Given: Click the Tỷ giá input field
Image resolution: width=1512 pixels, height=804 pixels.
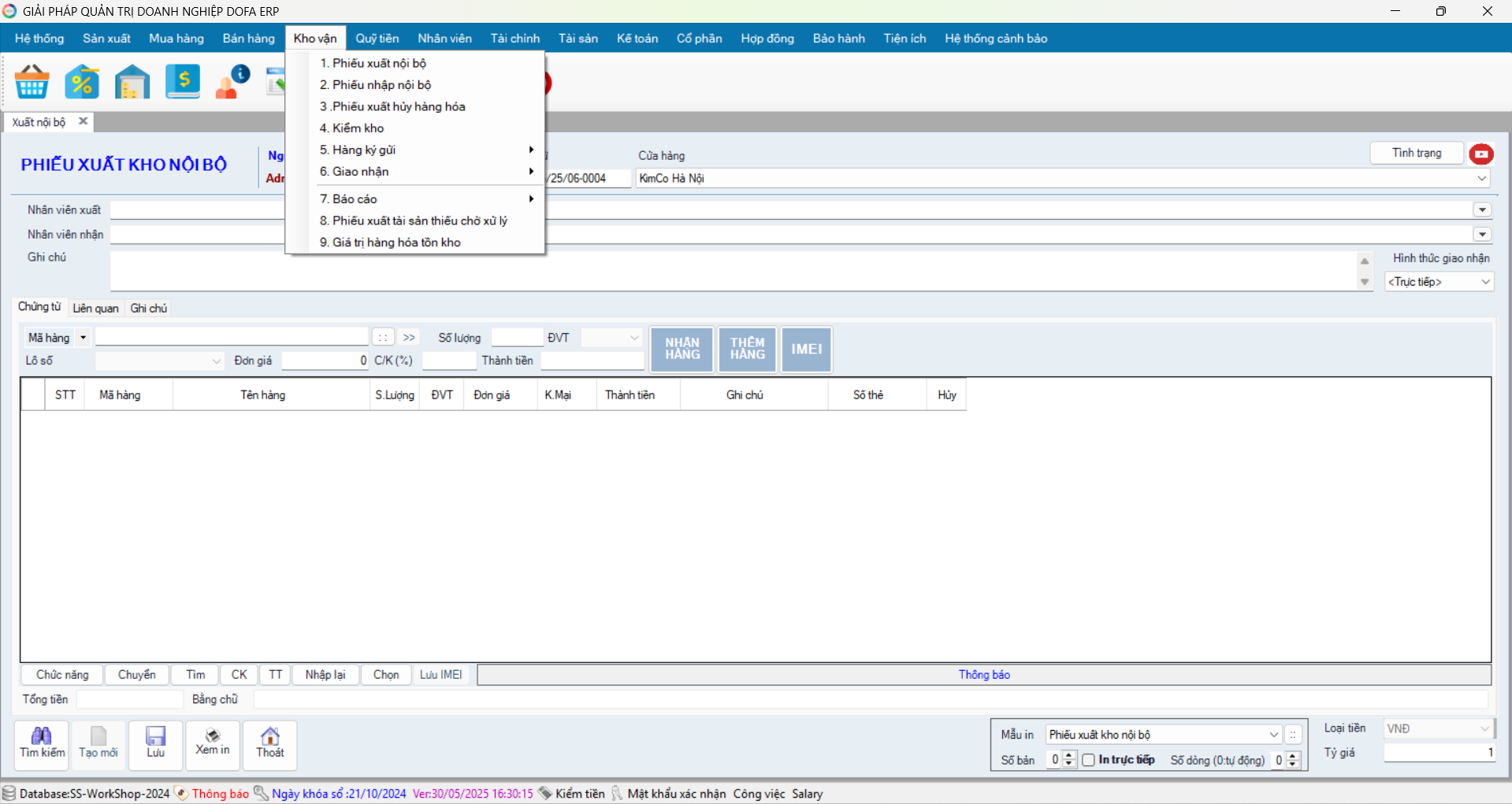Looking at the screenshot, I should point(1440,753).
